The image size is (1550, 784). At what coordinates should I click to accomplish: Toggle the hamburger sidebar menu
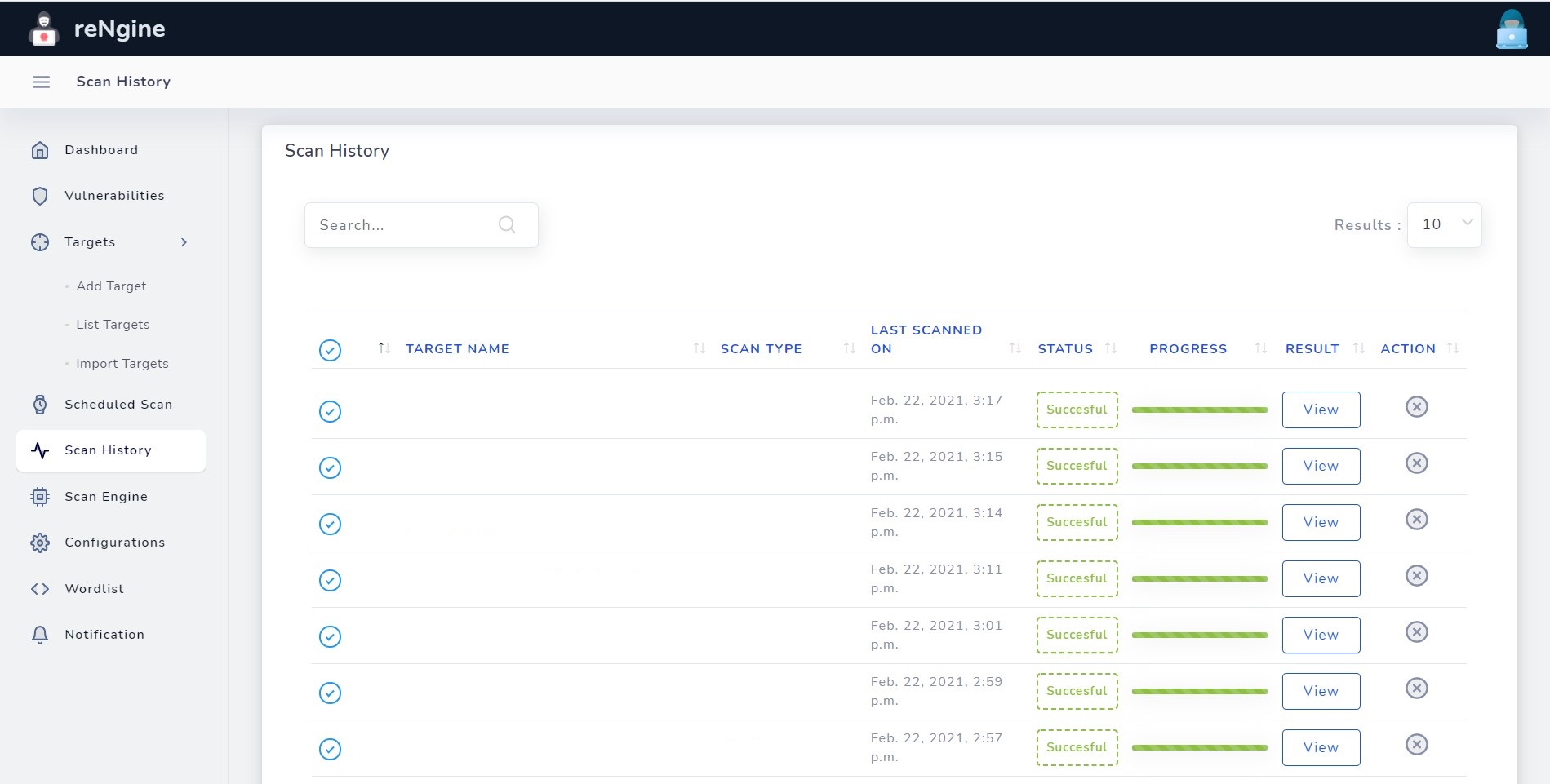[41, 82]
